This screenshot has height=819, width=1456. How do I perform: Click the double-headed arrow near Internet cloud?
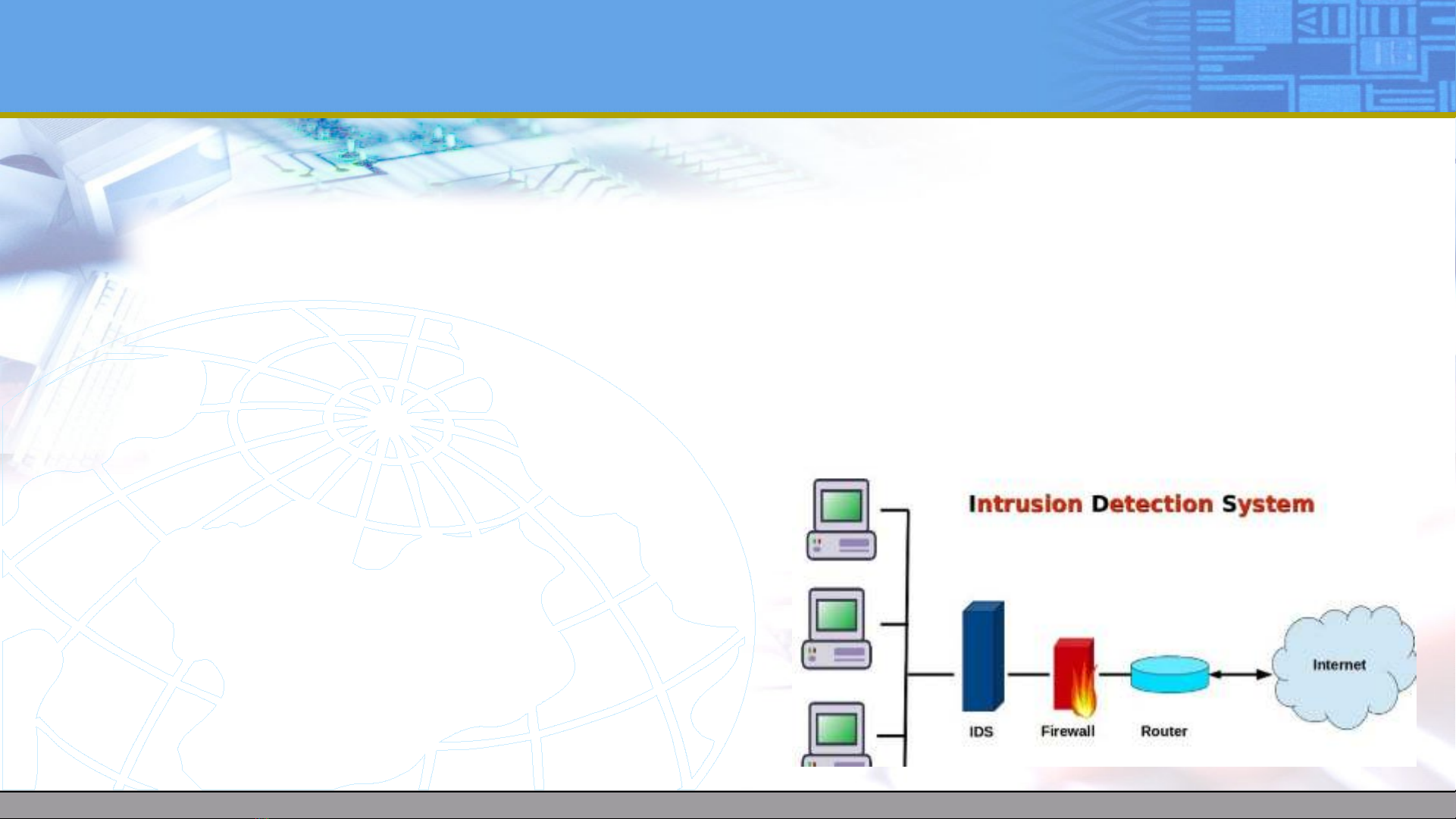[x=1240, y=674]
